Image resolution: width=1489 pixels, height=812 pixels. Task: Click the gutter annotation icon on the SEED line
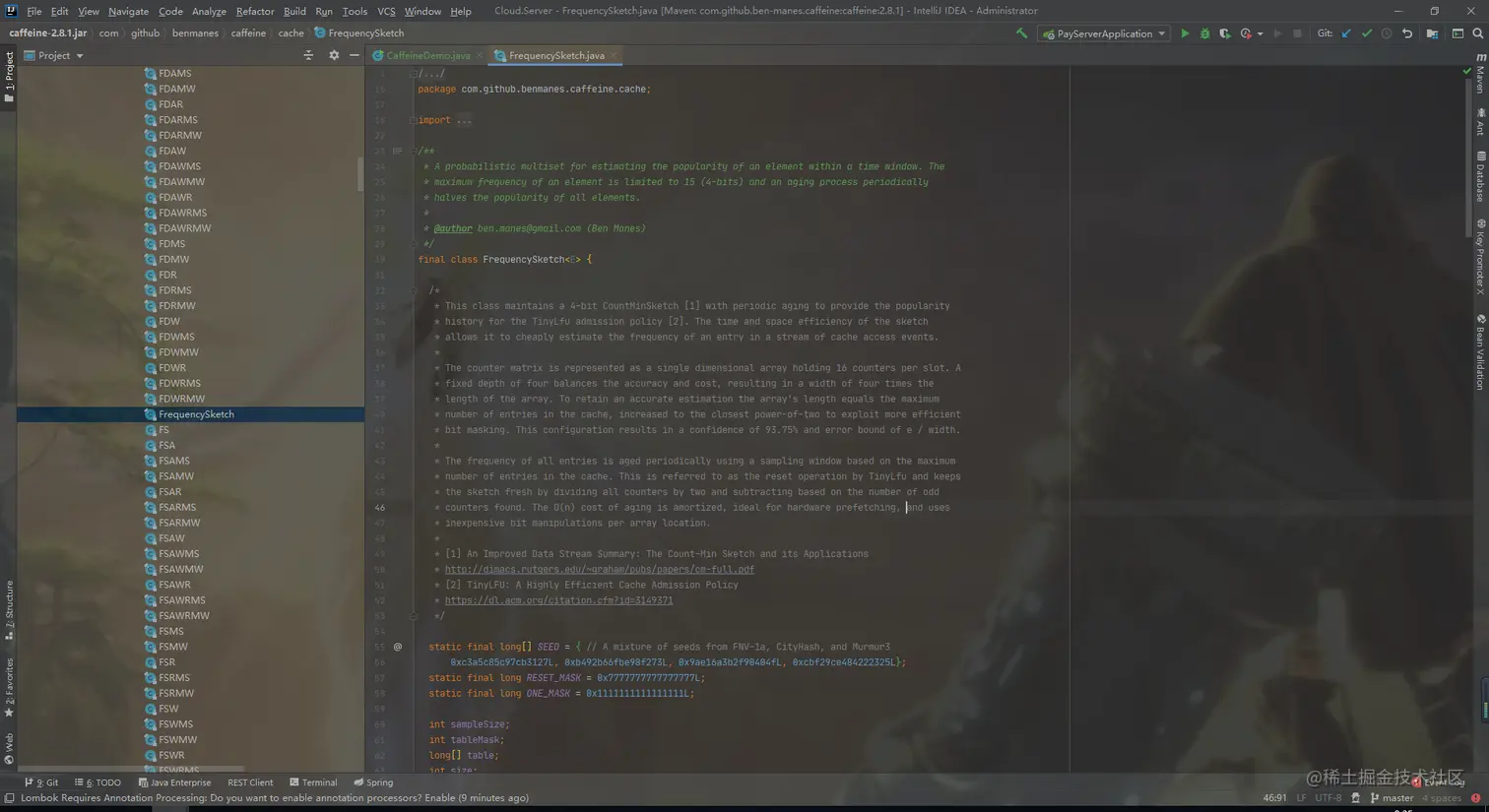(398, 647)
